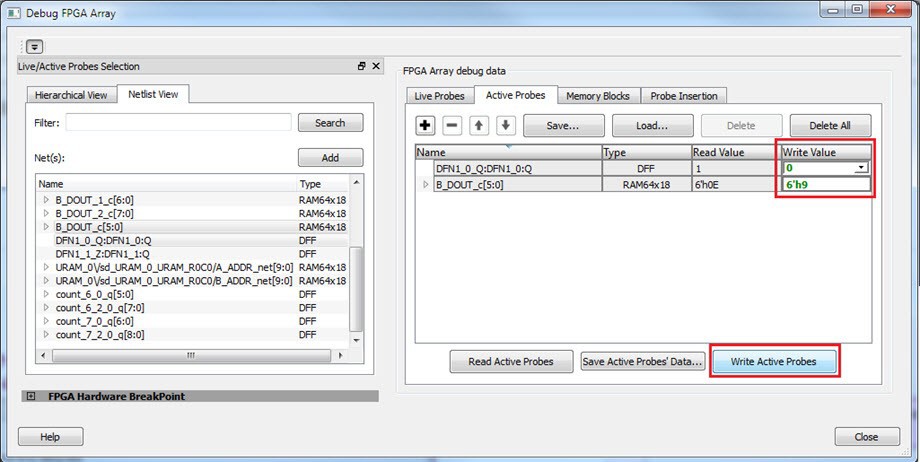Click the minus icon to remove probe
This screenshot has height=462, width=920.
pos(452,126)
